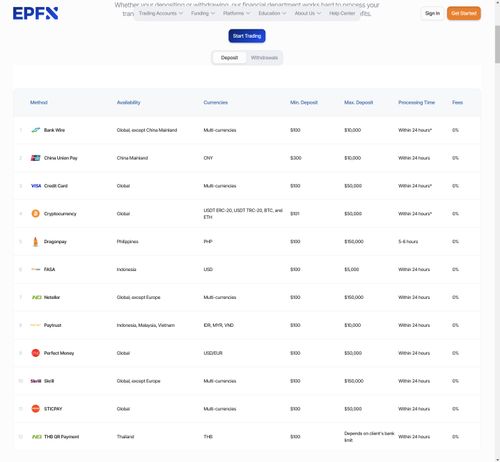Click the Currencies column header
500x462 pixels.
point(216,102)
